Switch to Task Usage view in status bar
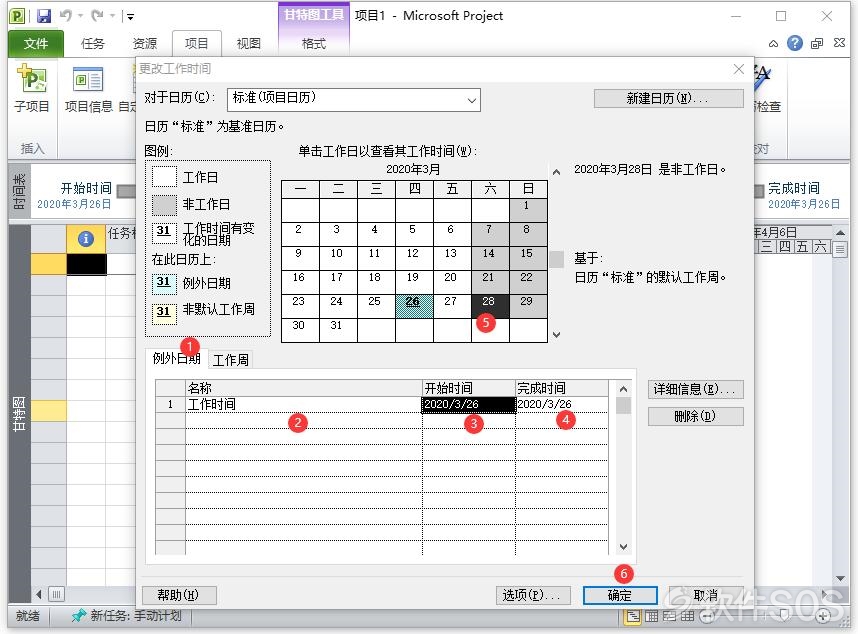The height and width of the screenshot is (634, 858). point(651,616)
